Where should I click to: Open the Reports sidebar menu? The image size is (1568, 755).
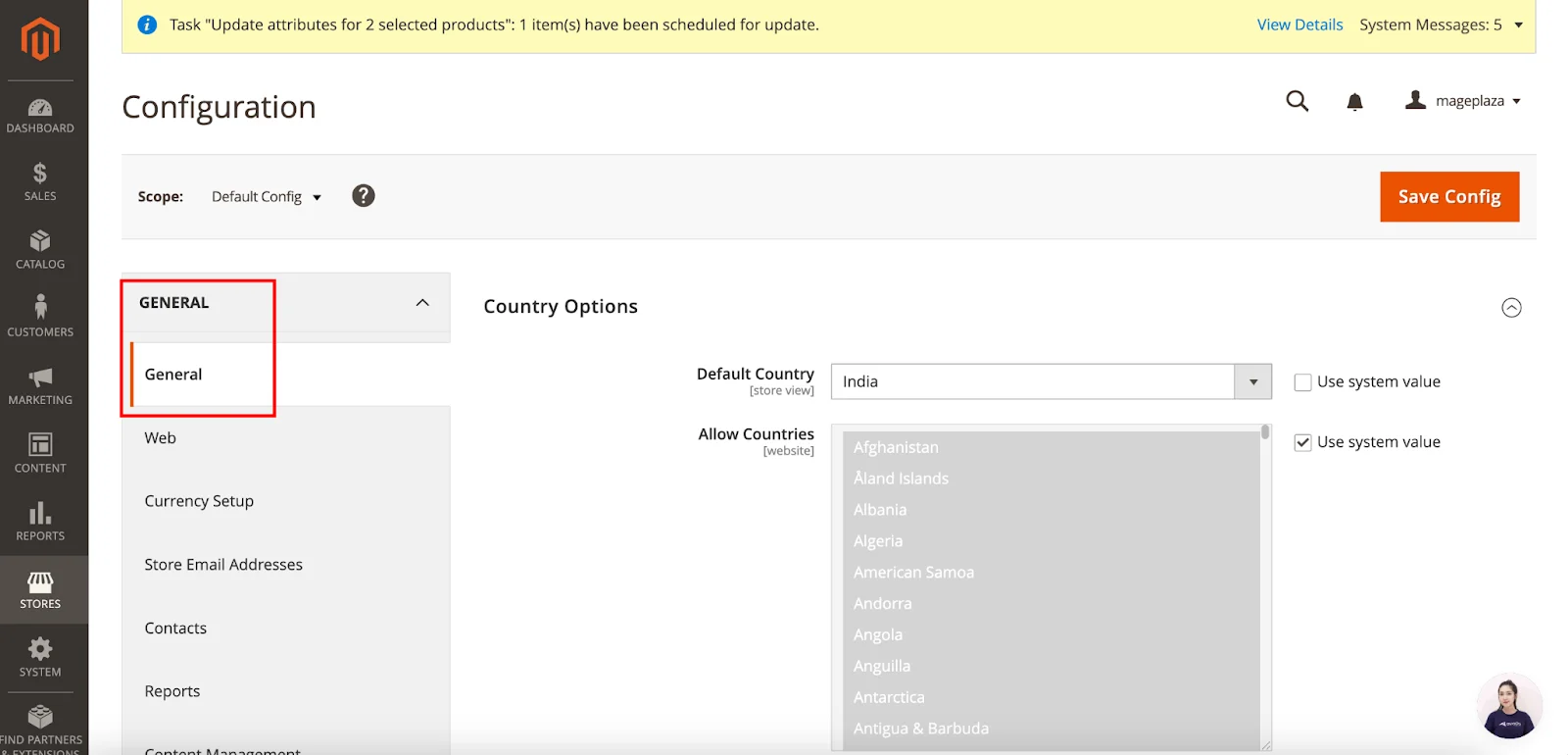(x=40, y=522)
